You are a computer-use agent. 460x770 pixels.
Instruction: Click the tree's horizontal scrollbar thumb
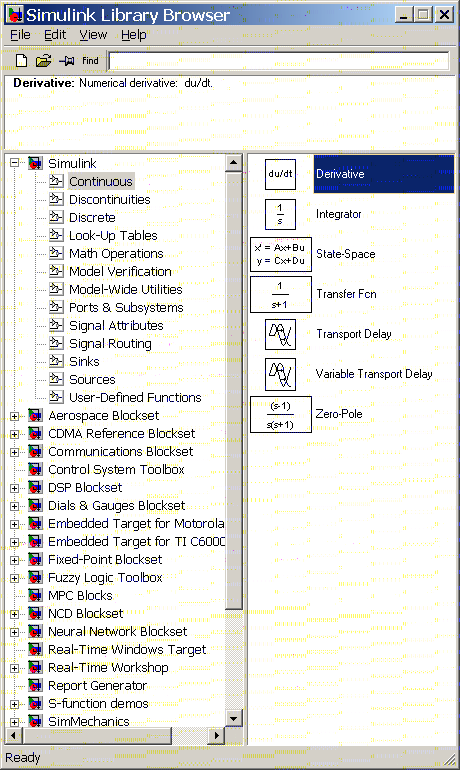click(96, 735)
